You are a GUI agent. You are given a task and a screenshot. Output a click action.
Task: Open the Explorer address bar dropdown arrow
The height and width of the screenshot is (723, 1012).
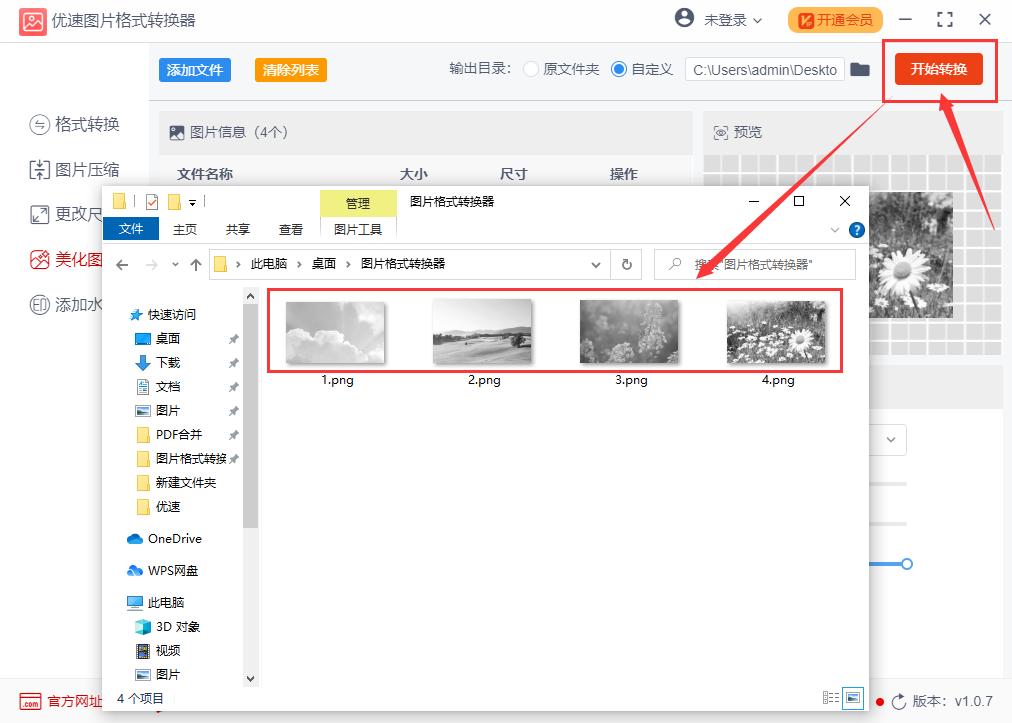pyautogui.click(x=596, y=264)
